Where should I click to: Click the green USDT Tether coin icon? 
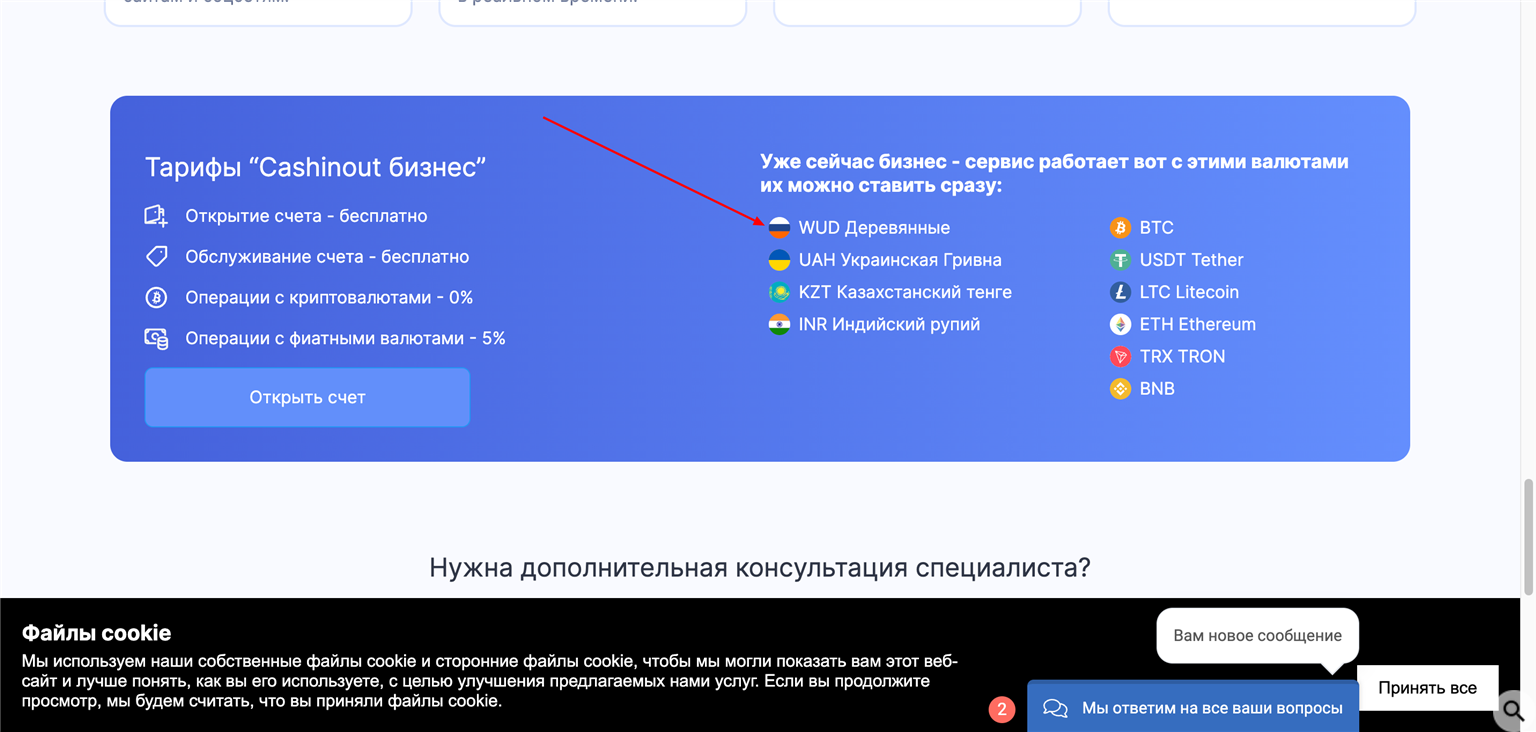[x=1120, y=260]
